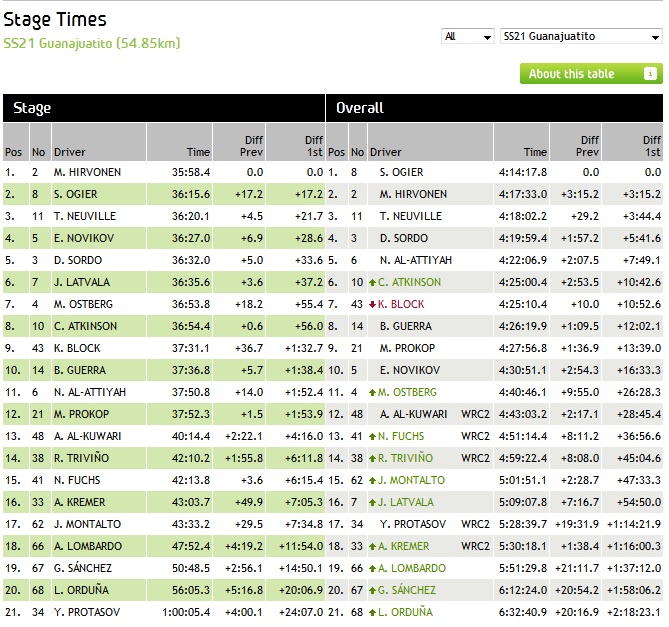669x627 pixels.
Task: Click the up arrow next to M. Ostberg
Action: (x=373, y=392)
